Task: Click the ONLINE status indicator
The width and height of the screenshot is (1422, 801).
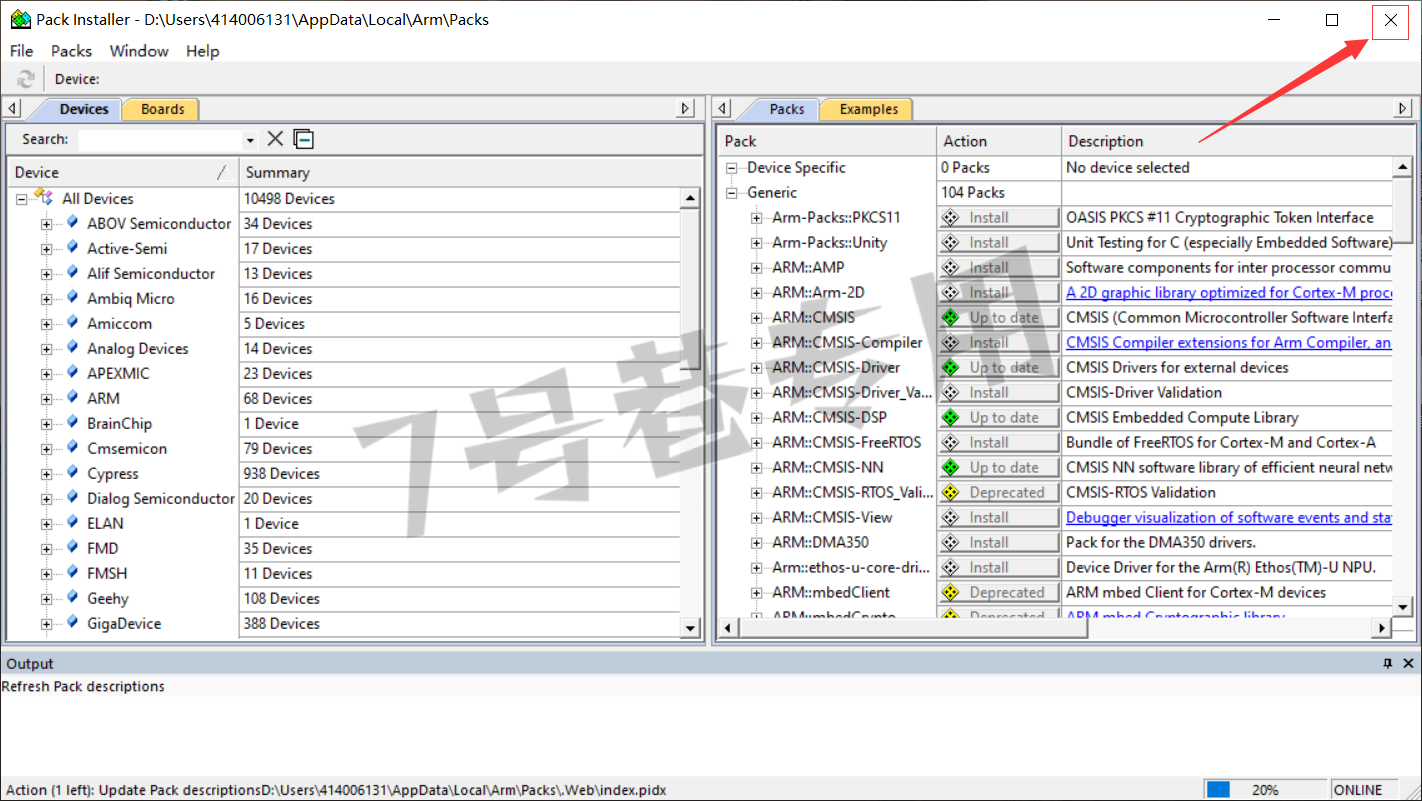Action: pyautogui.click(x=1357, y=789)
